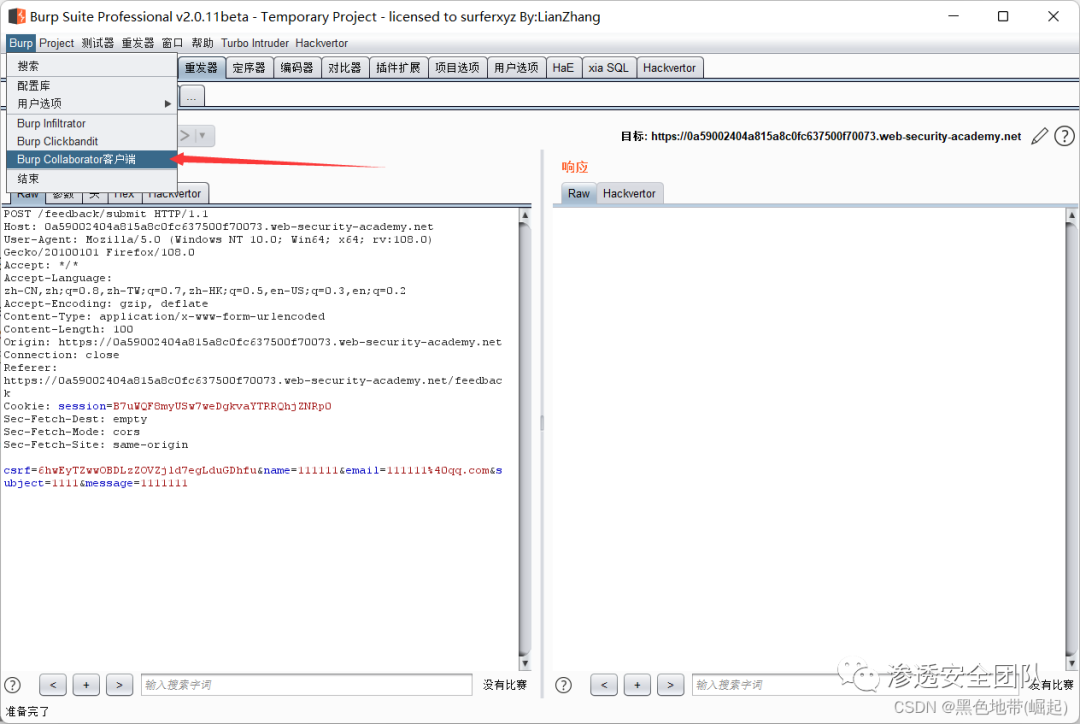This screenshot has width=1080, height=724.
Task: Click the 'POST /feedback/submit HTTP/1.1' line
Action: click(106, 214)
